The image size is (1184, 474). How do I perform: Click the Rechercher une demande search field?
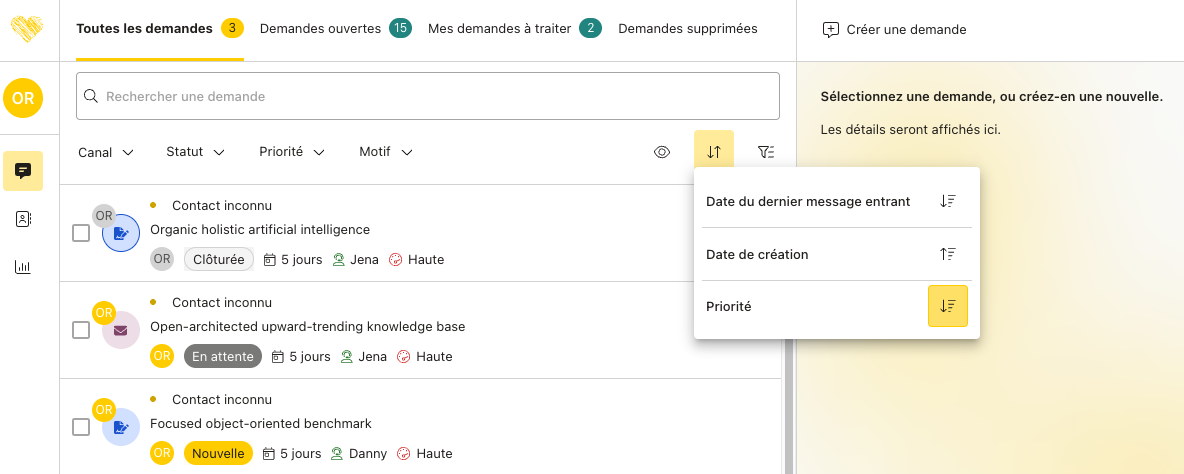coord(427,96)
